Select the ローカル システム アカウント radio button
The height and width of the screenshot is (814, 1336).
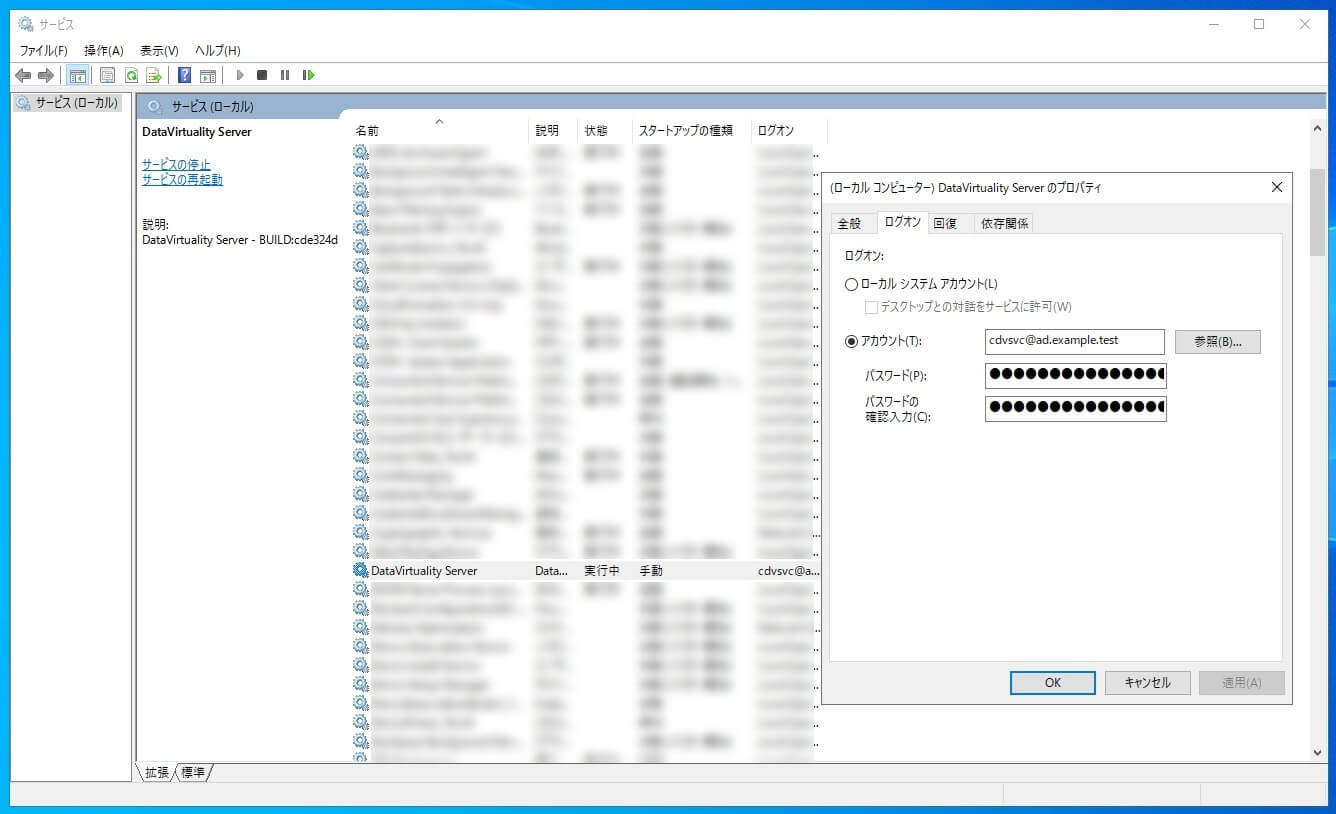point(851,284)
